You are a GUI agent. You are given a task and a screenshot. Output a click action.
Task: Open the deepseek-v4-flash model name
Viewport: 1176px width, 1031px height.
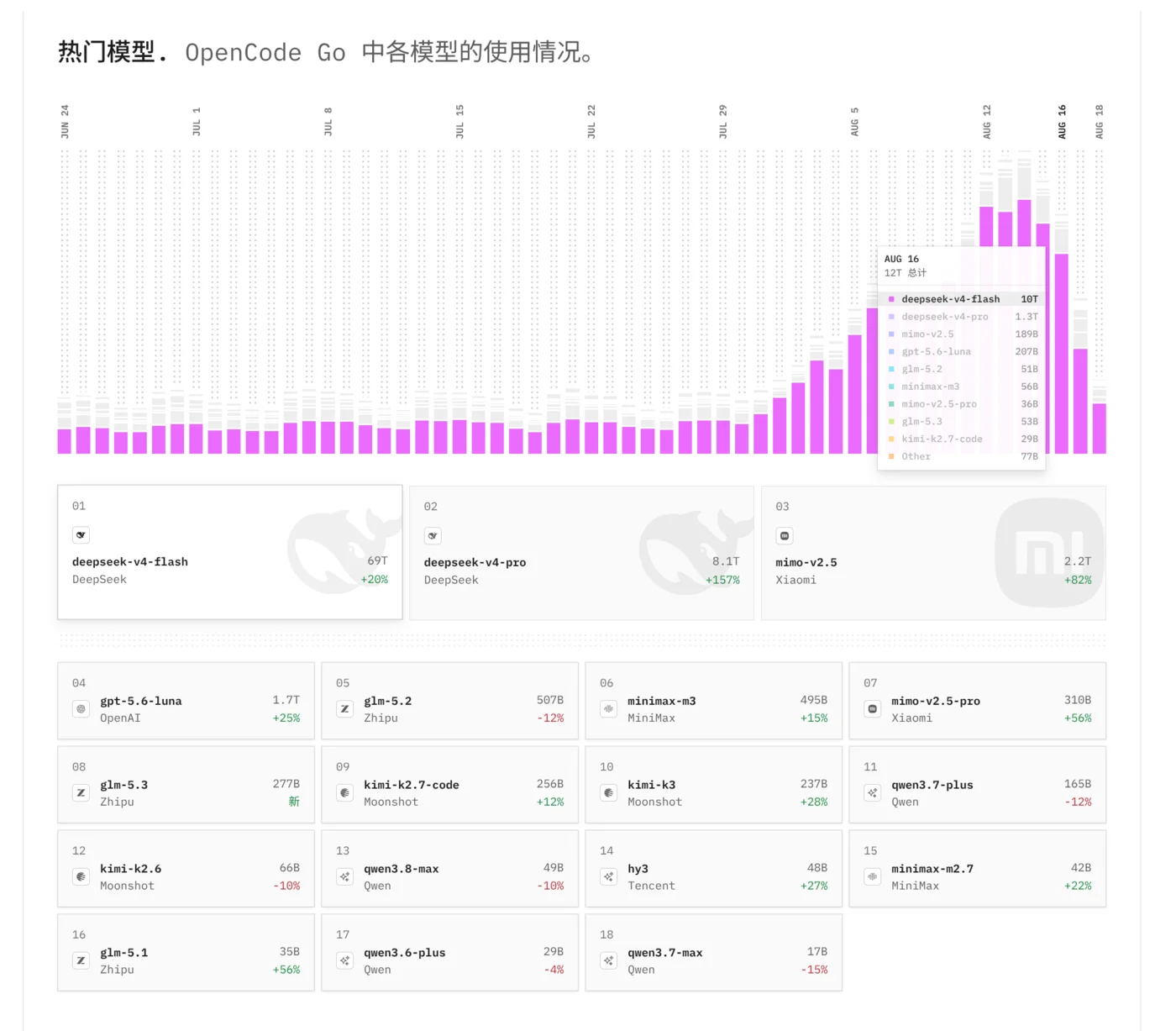(130, 562)
